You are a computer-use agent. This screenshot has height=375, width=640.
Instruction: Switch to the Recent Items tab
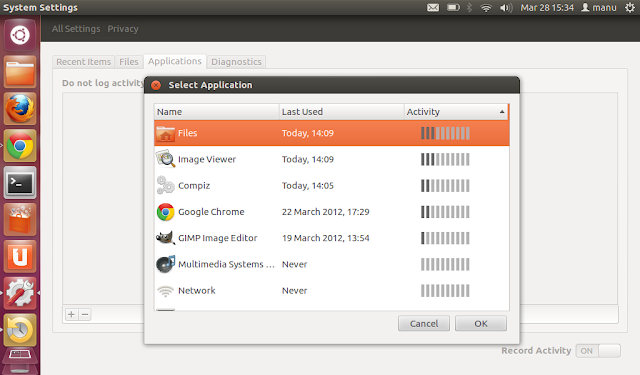[x=84, y=62]
